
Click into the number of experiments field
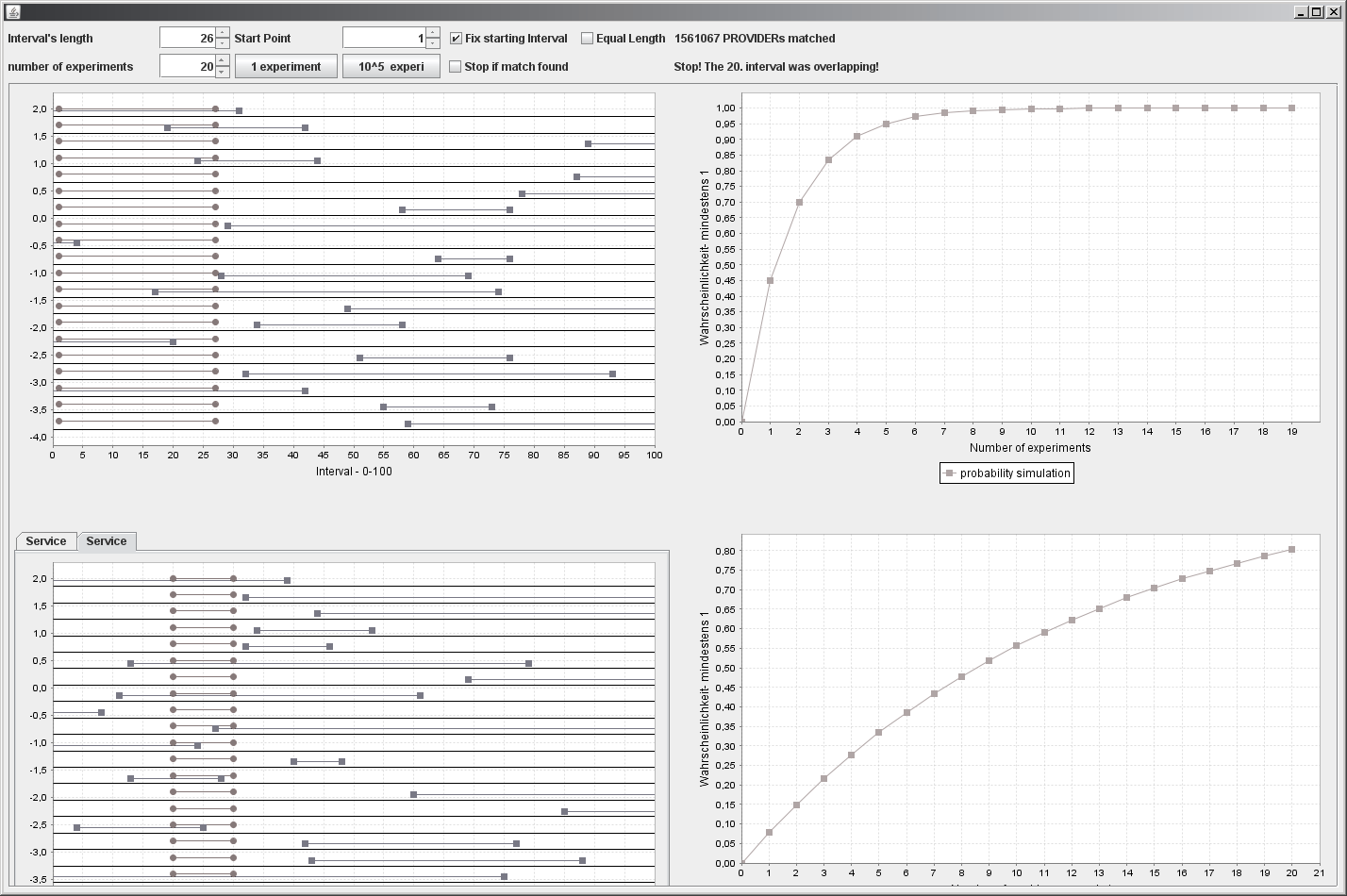point(188,67)
